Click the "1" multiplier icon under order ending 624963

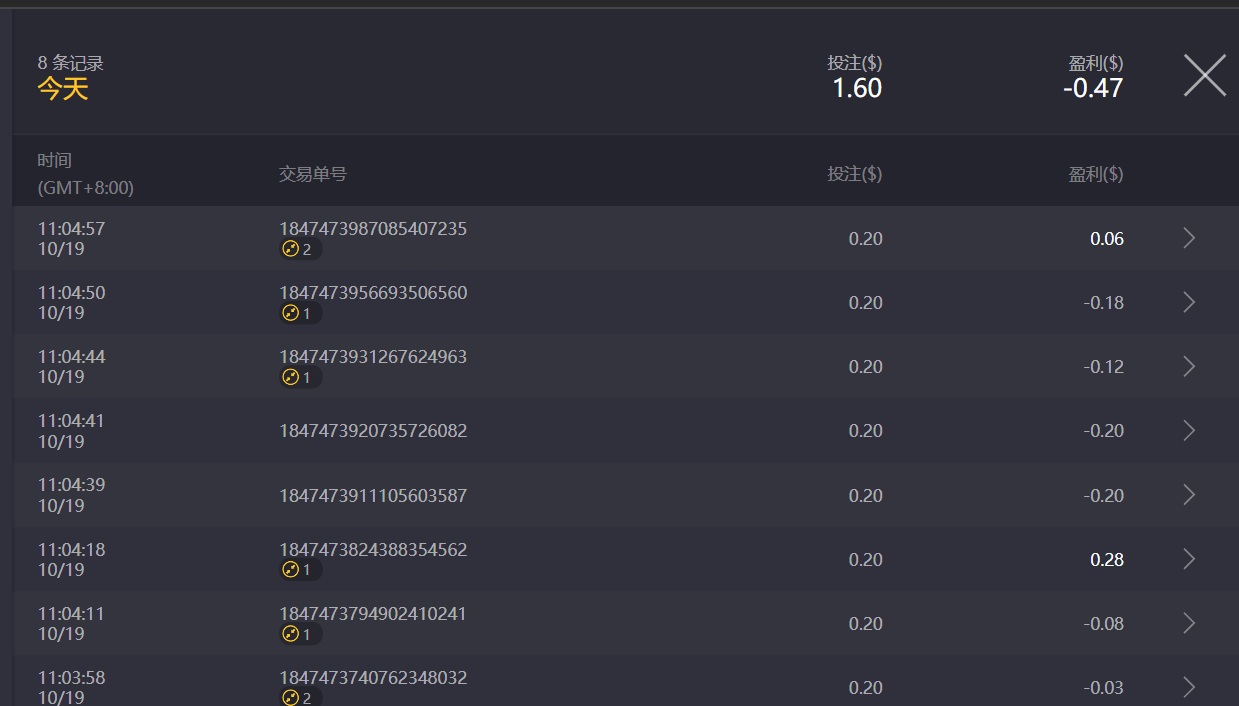click(300, 377)
